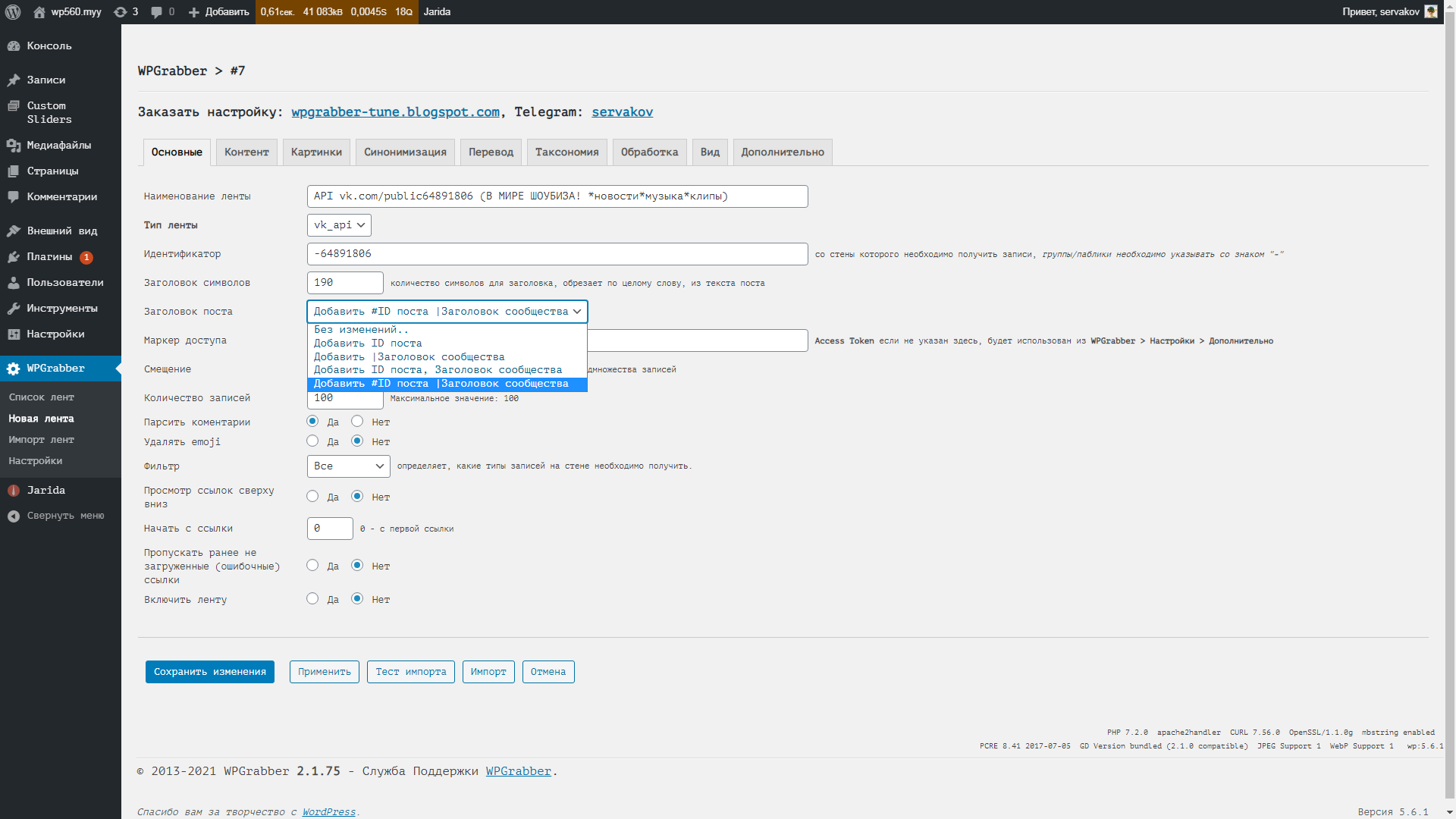This screenshot has height=819, width=1456.
Task: Select Да for Включить ленту
Action: (x=312, y=599)
